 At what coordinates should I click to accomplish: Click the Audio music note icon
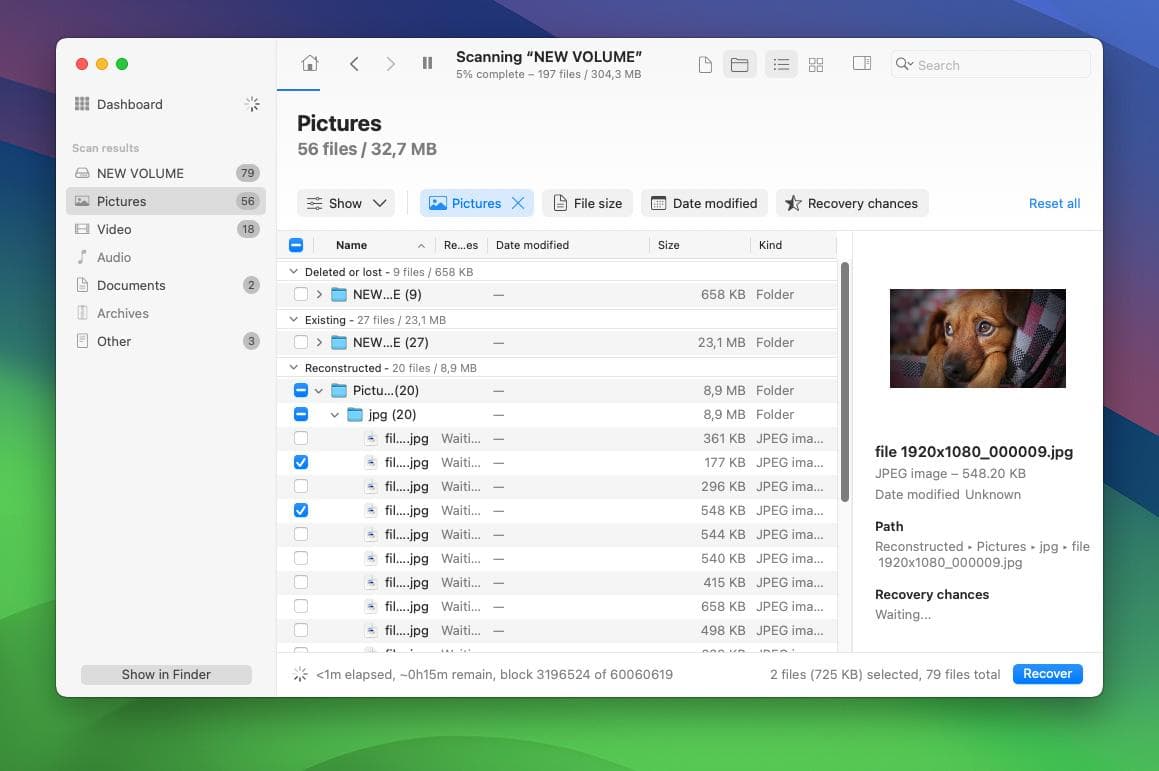tap(82, 257)
